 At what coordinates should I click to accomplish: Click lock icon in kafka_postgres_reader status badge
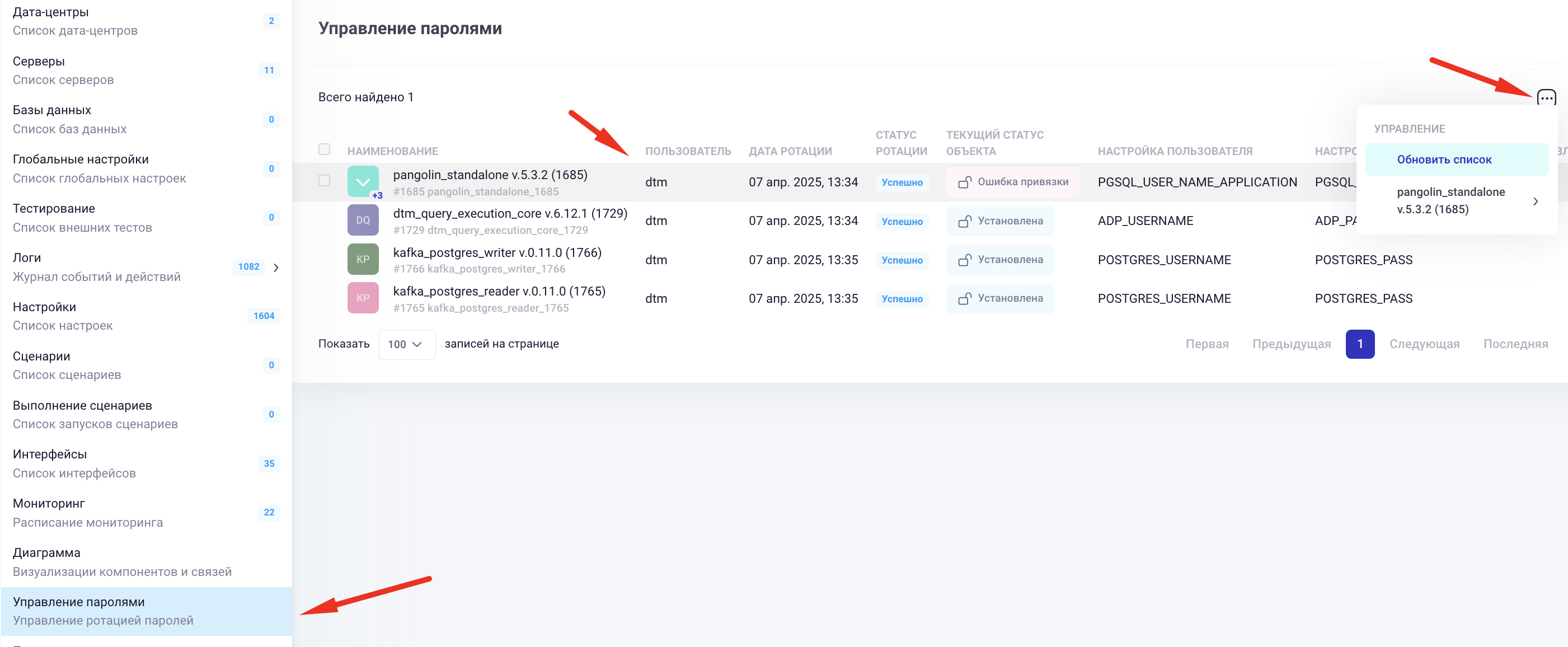964,298
